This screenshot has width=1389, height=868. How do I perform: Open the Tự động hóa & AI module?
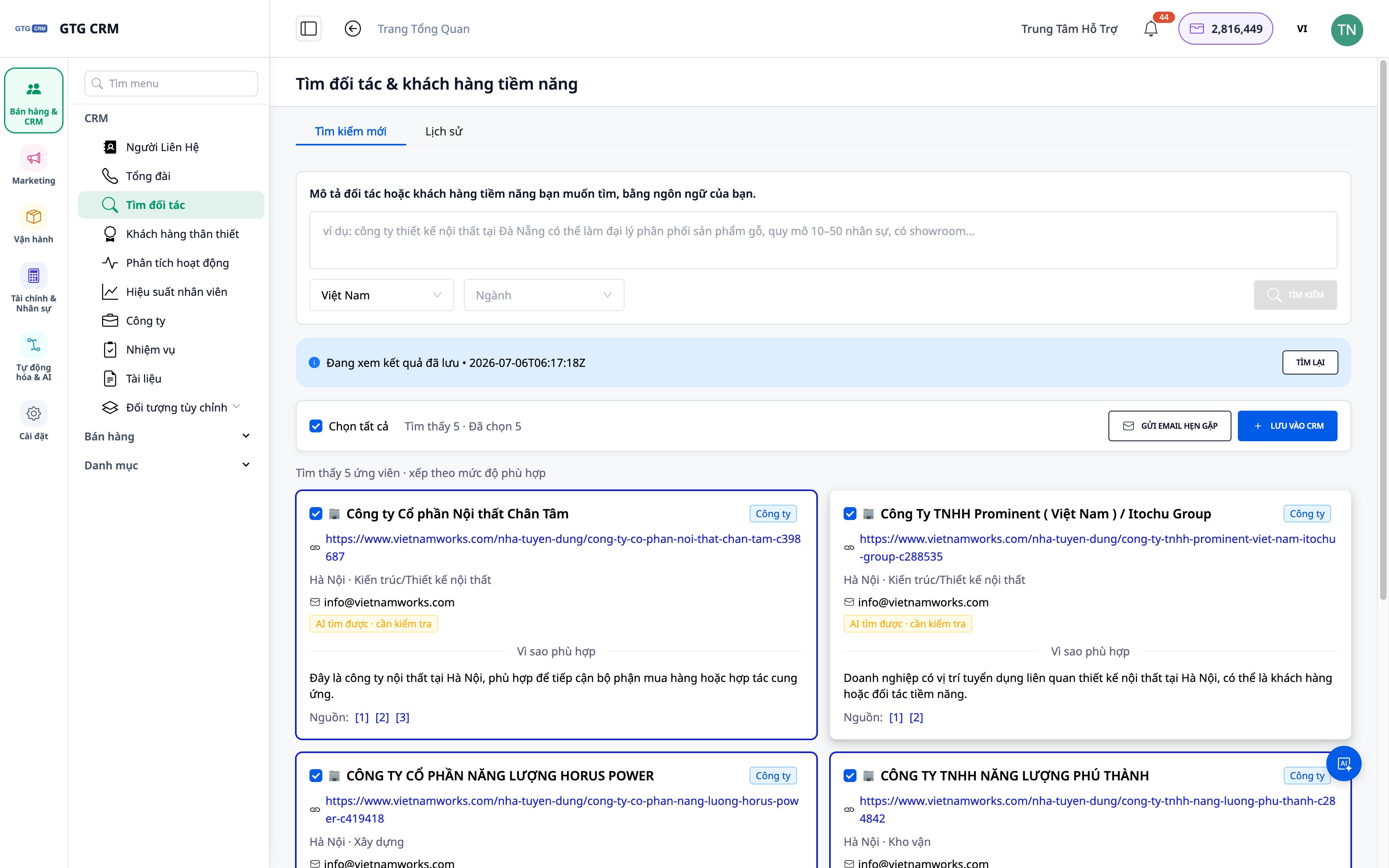(x=34, y=356)
